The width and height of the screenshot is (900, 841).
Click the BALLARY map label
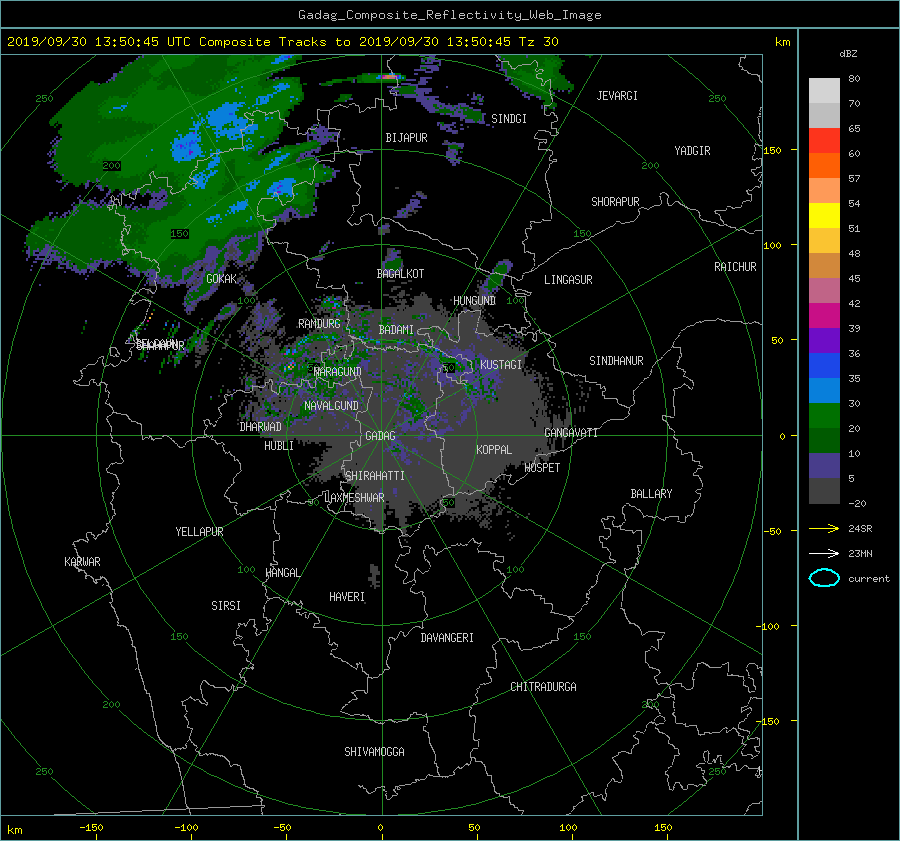point(651,494)
